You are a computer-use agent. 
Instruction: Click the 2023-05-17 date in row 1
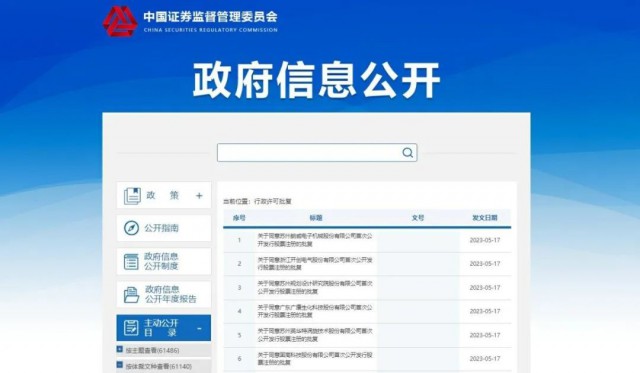pos(485,240)
